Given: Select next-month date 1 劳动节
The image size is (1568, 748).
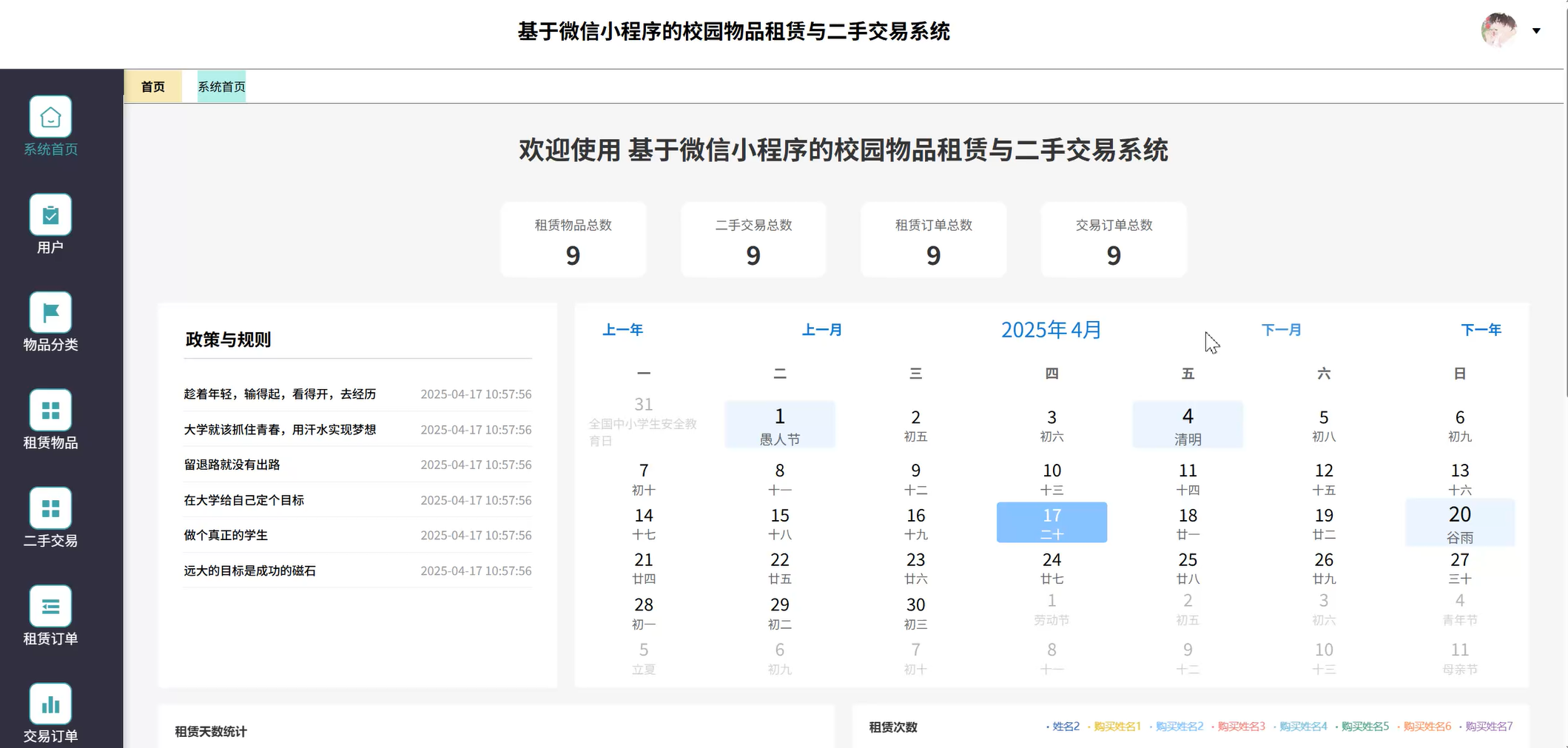Looking at the screenshot, I should click(x=1051, y=609).
